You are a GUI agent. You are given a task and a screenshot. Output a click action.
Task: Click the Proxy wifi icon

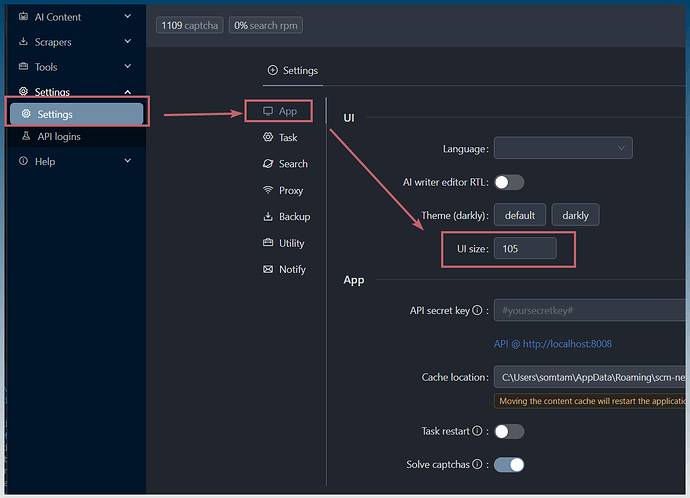coord(268,190)
